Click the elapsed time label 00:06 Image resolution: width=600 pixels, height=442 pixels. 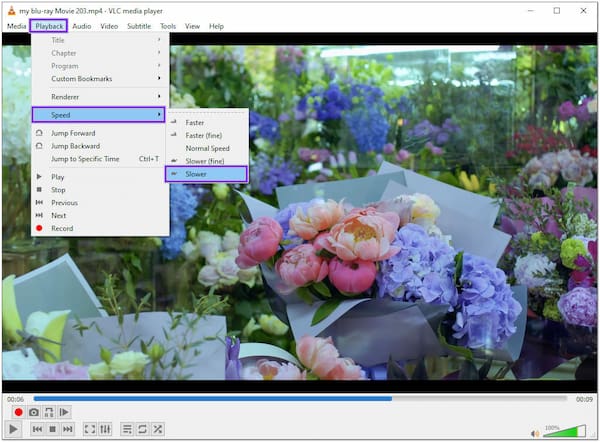[x=15, y=399]
